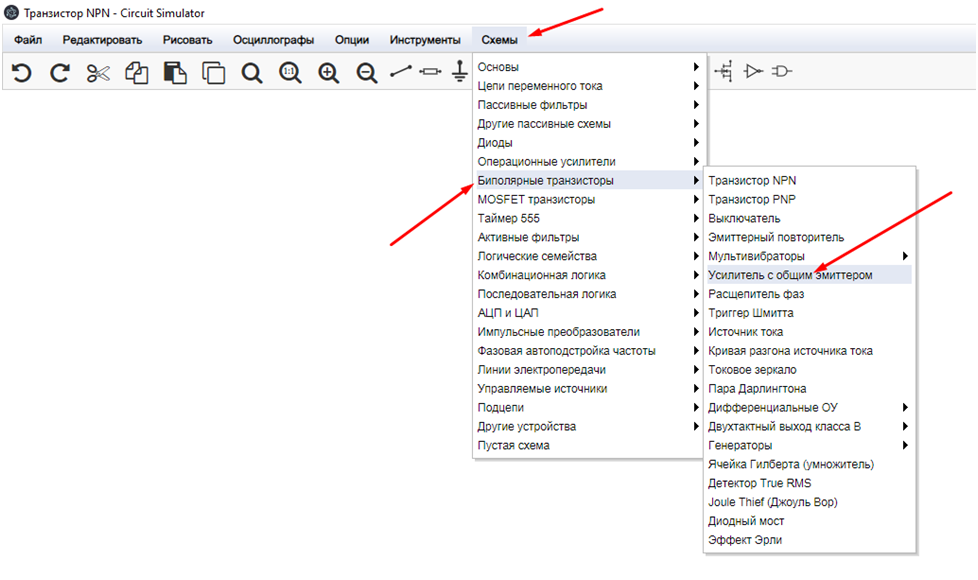The height and width of the screenshot is (580, 978).
Task: Load the Выключатель circuit
Action: [x=809, y=218]
